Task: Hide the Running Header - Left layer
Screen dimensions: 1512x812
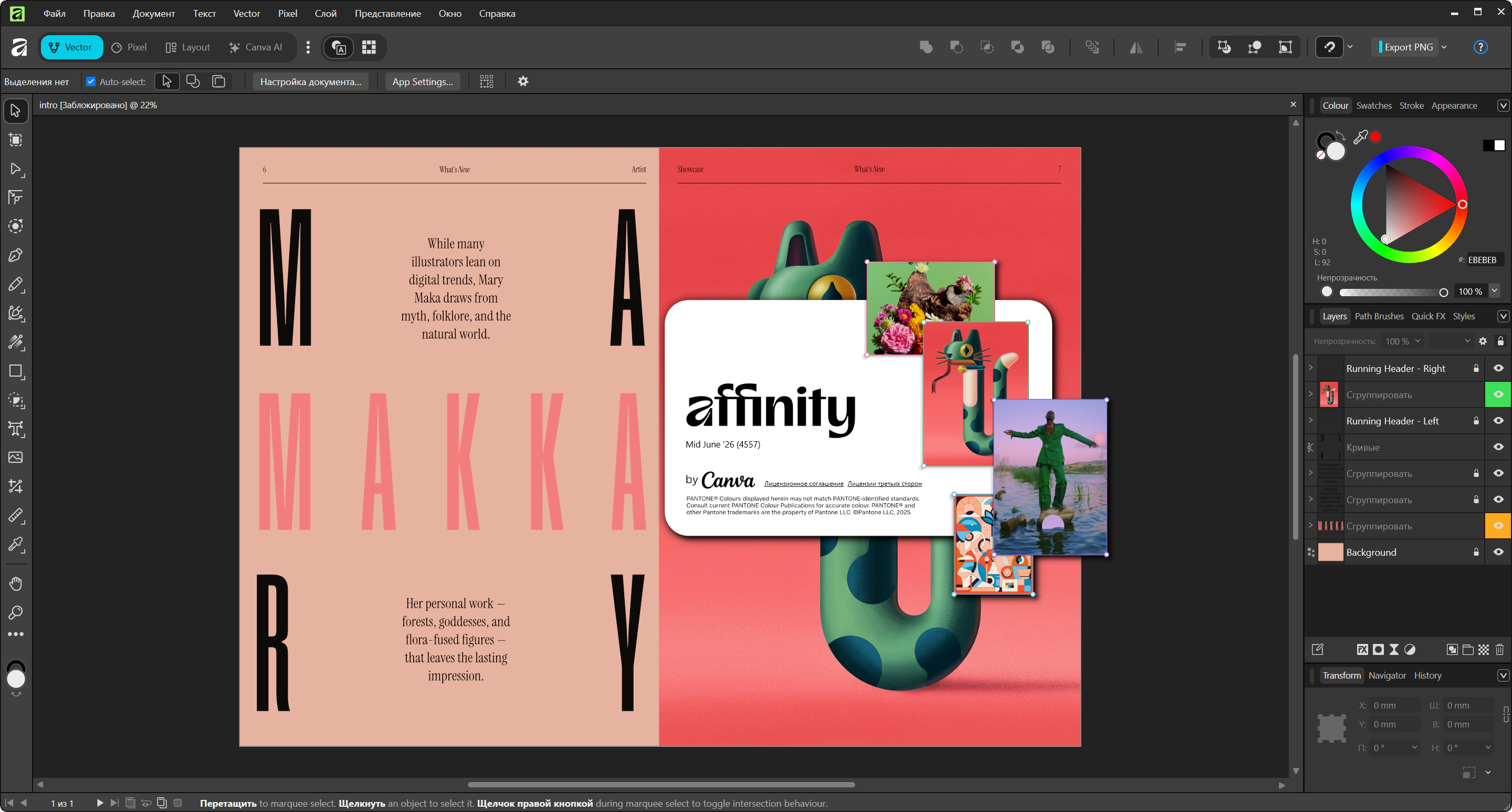Action: (x=1498, y=420)
